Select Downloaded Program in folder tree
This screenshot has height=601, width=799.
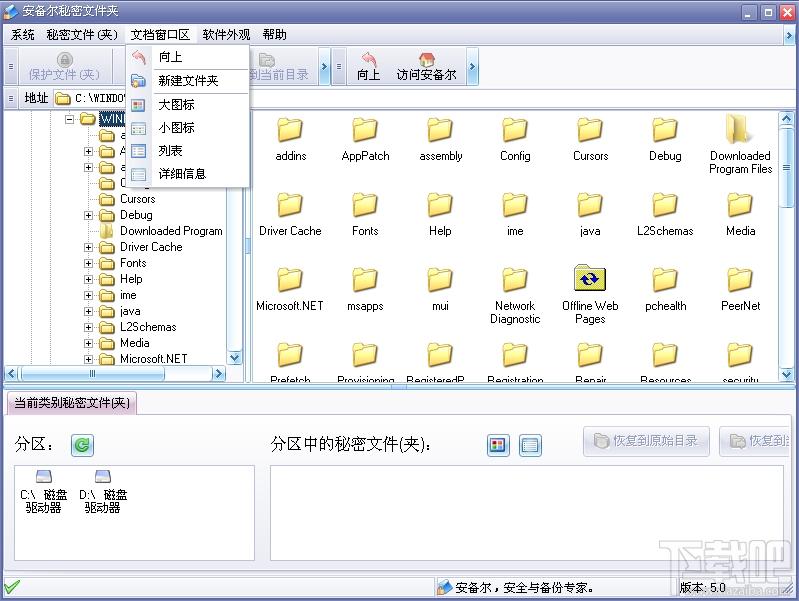[171, 231]
